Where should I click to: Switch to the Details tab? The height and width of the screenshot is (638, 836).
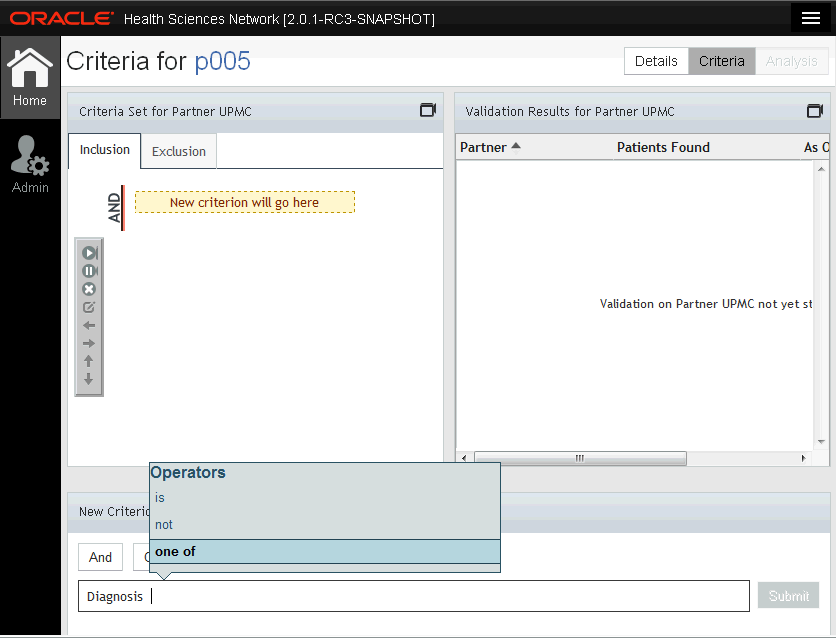(x=656, y=61)
